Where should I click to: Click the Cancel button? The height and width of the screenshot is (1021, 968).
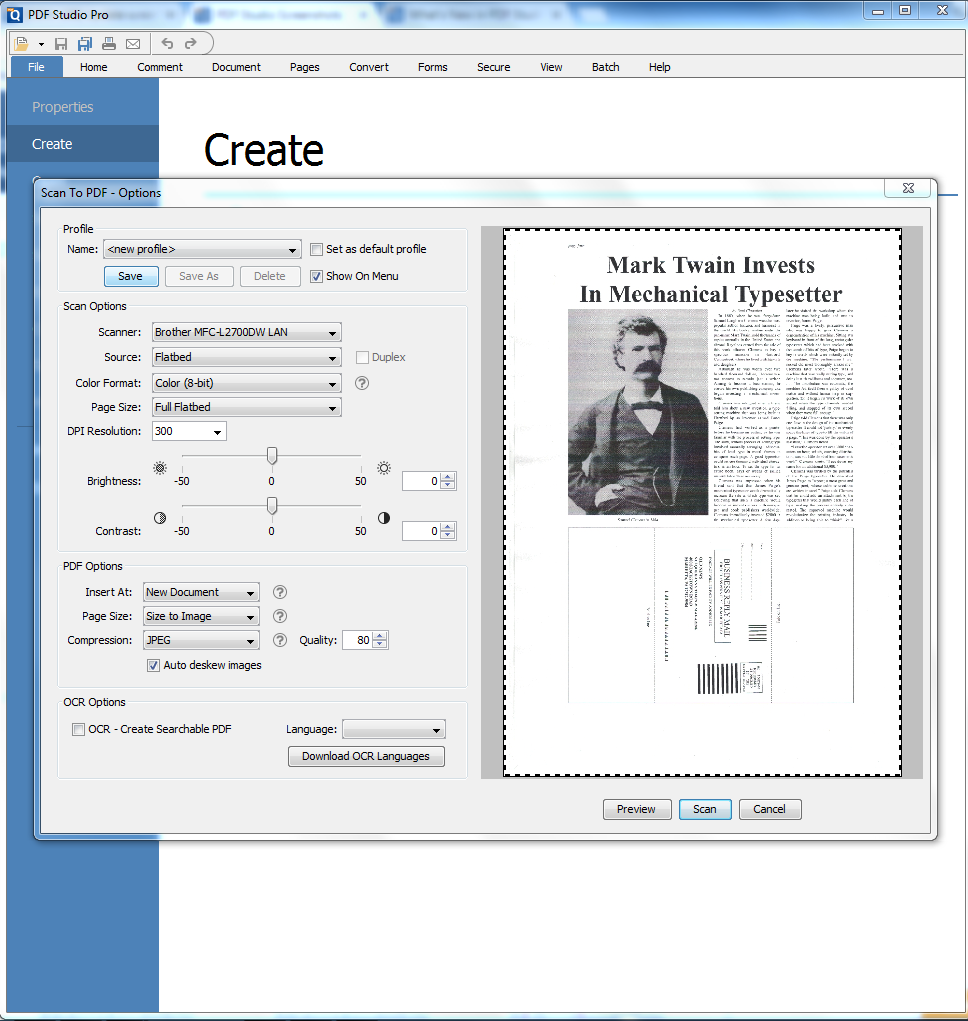[769, 809]
